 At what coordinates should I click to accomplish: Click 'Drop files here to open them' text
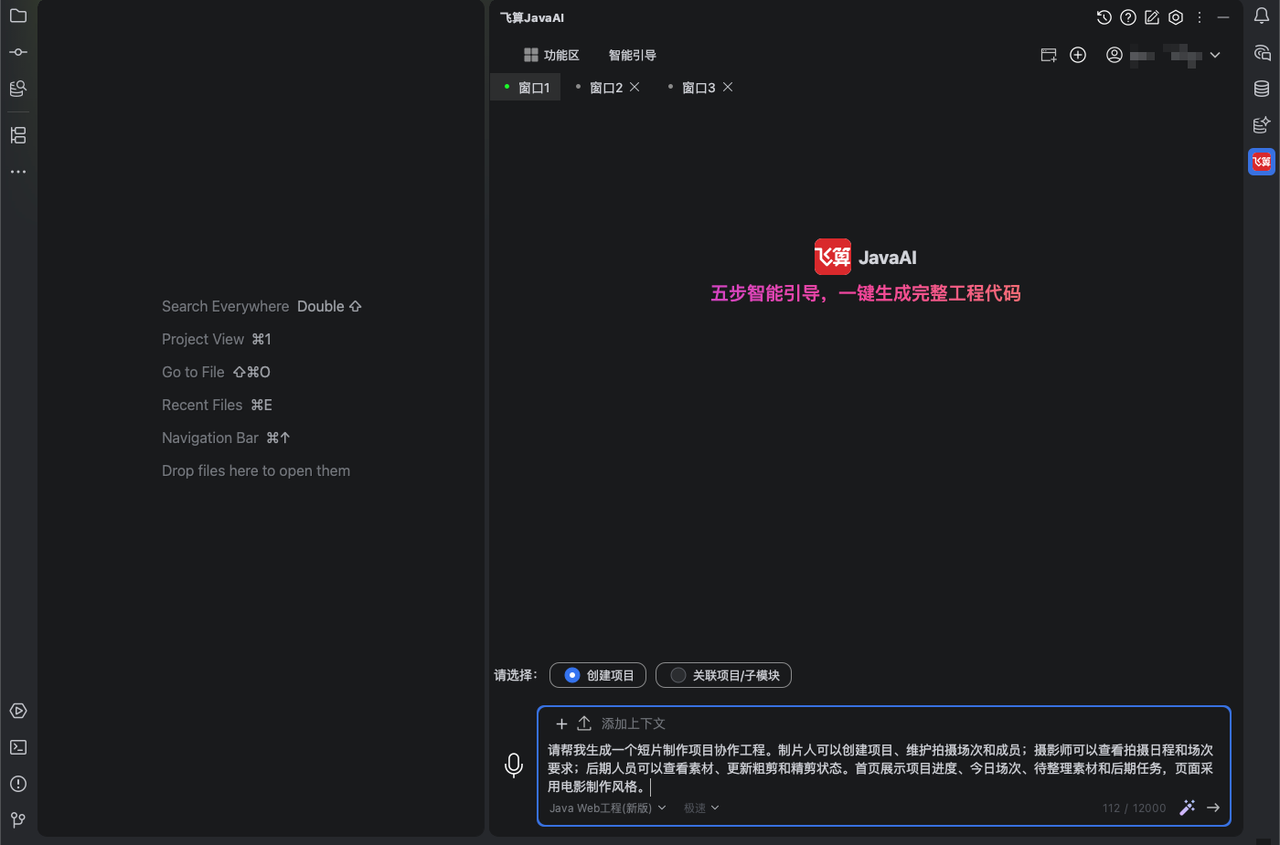(x=256, y=471)
